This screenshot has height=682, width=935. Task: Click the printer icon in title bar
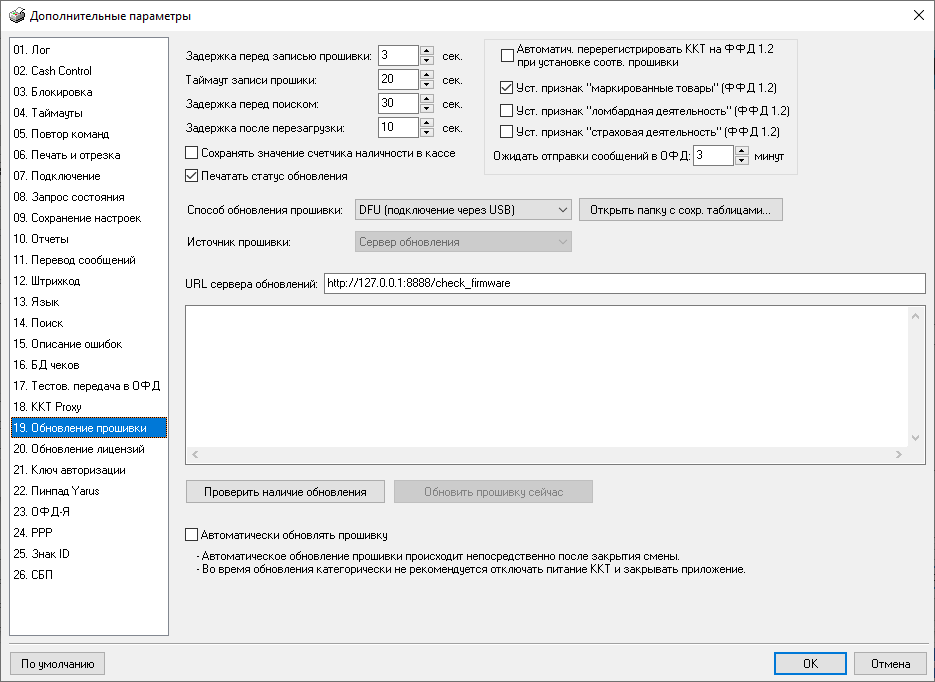[x=15, y=15]
